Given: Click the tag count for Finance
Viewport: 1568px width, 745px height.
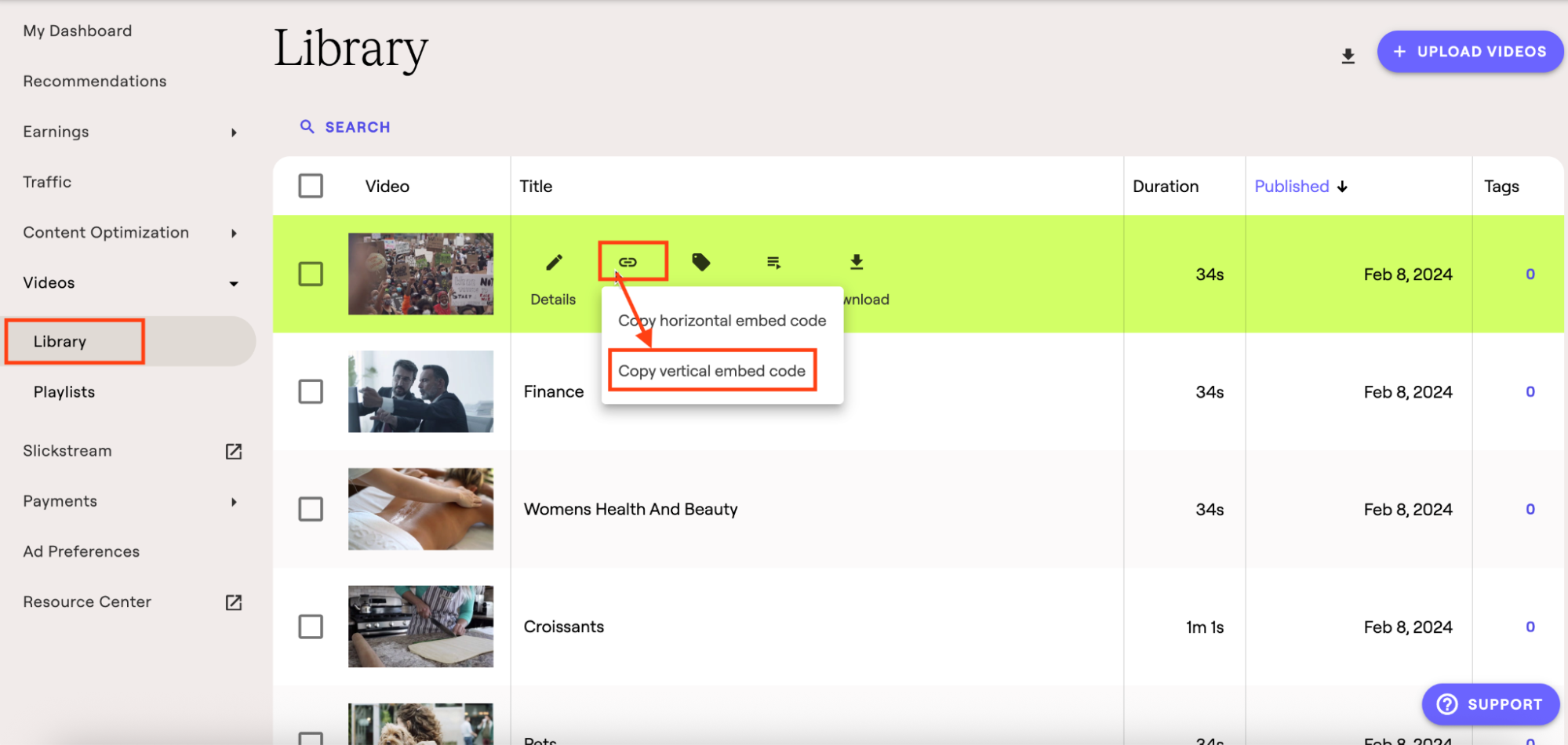Looking at the screenshot, I should coord(1530,391).
